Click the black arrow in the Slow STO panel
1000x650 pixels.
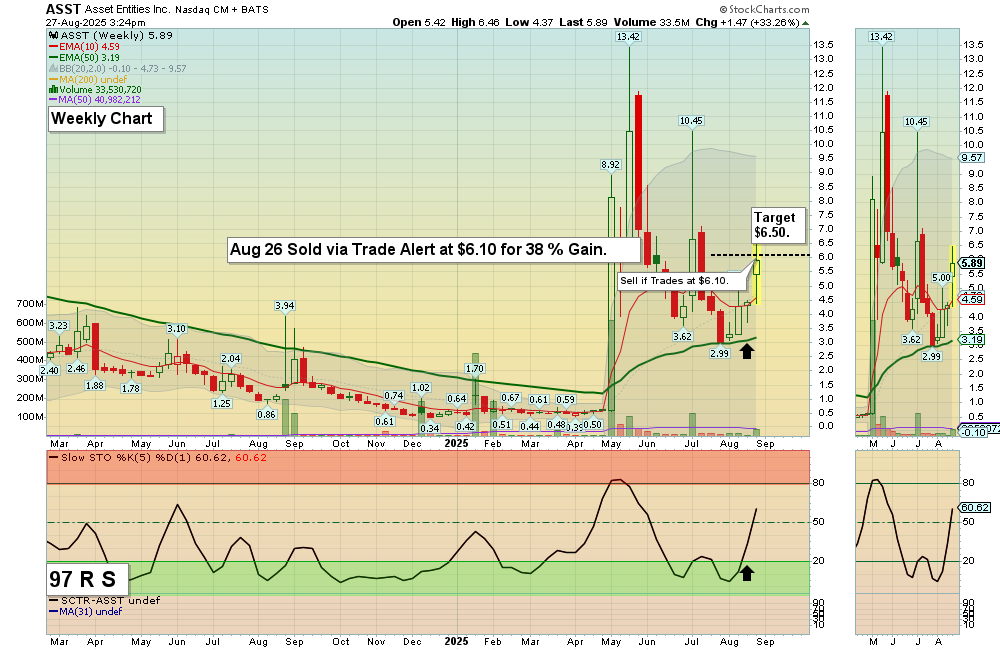point(746,572)
